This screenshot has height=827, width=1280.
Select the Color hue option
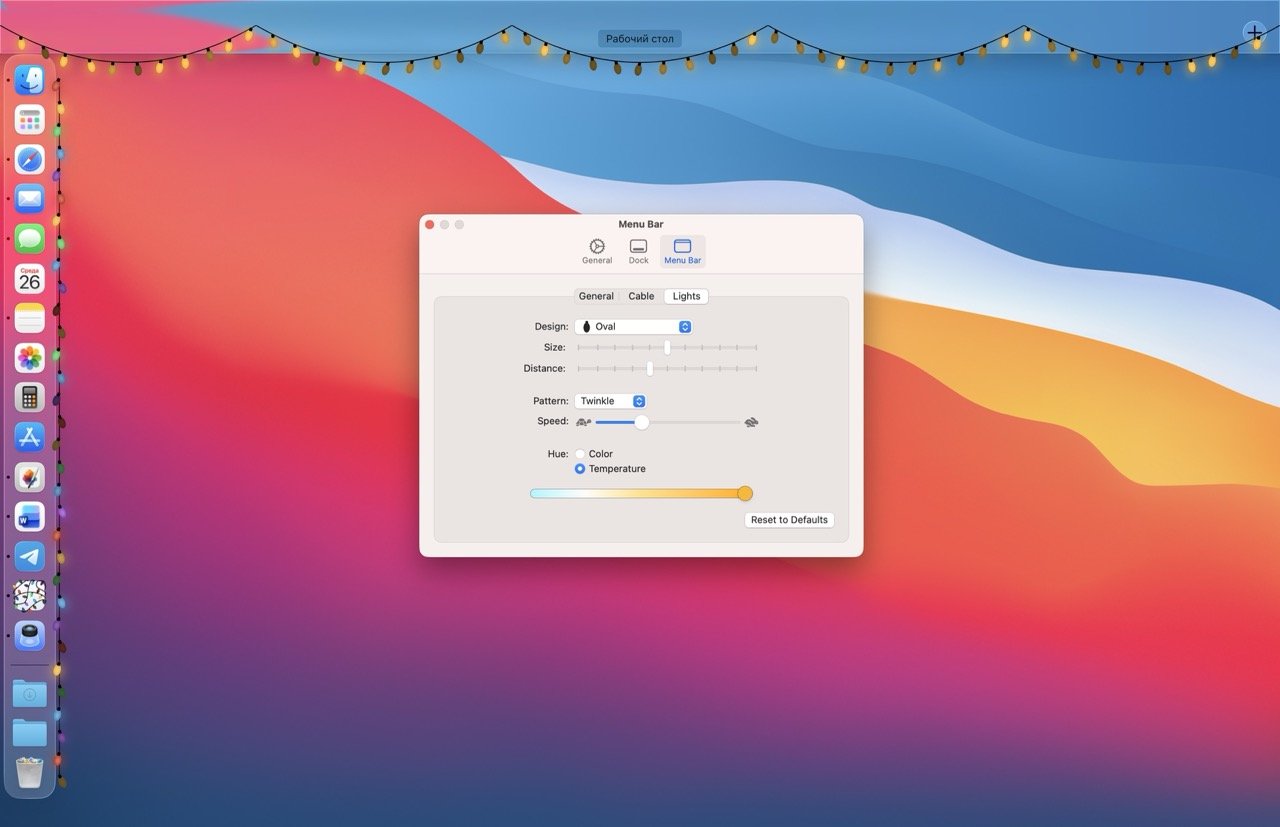(580, 453)
